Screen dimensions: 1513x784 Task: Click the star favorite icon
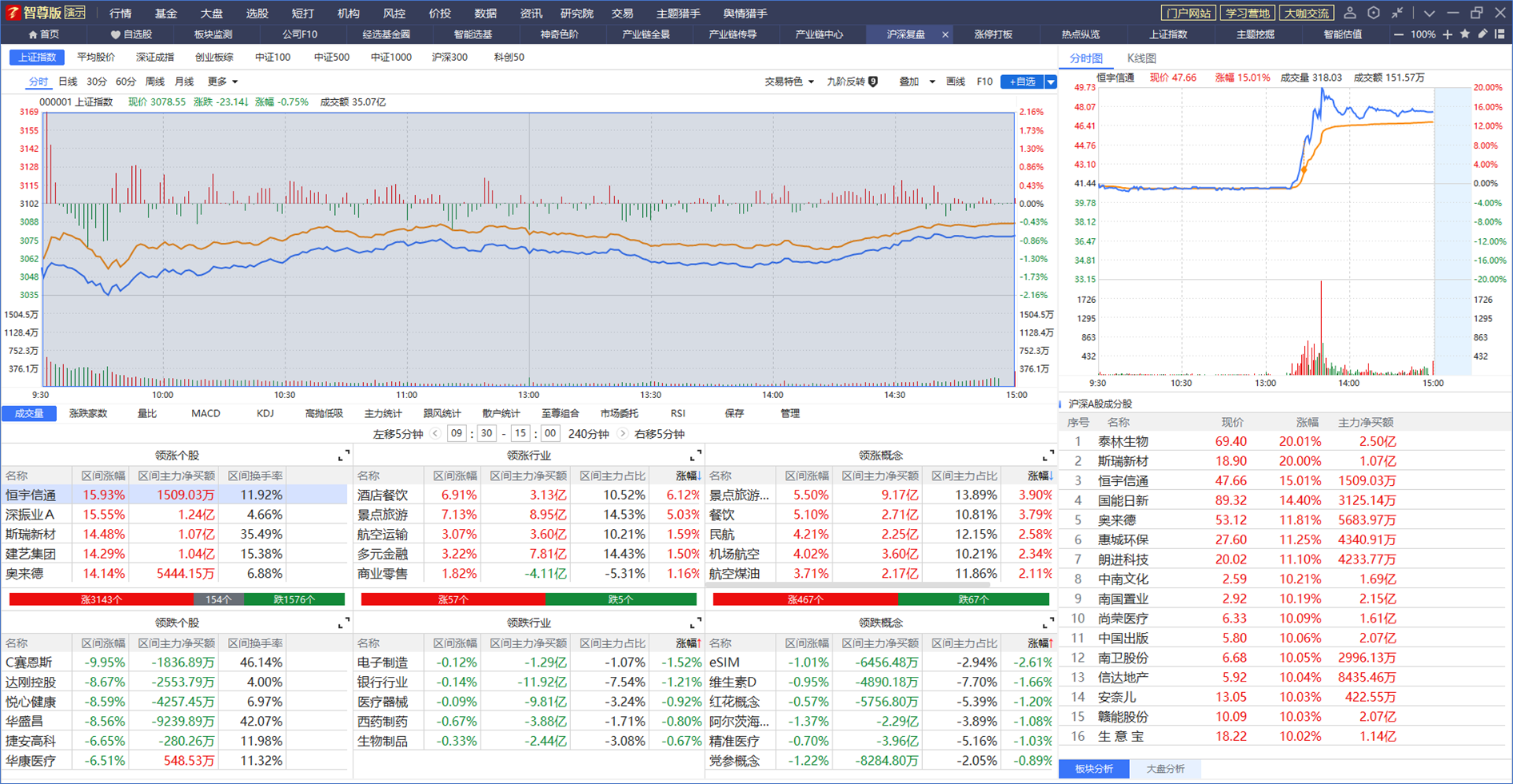pos(1465,34)
